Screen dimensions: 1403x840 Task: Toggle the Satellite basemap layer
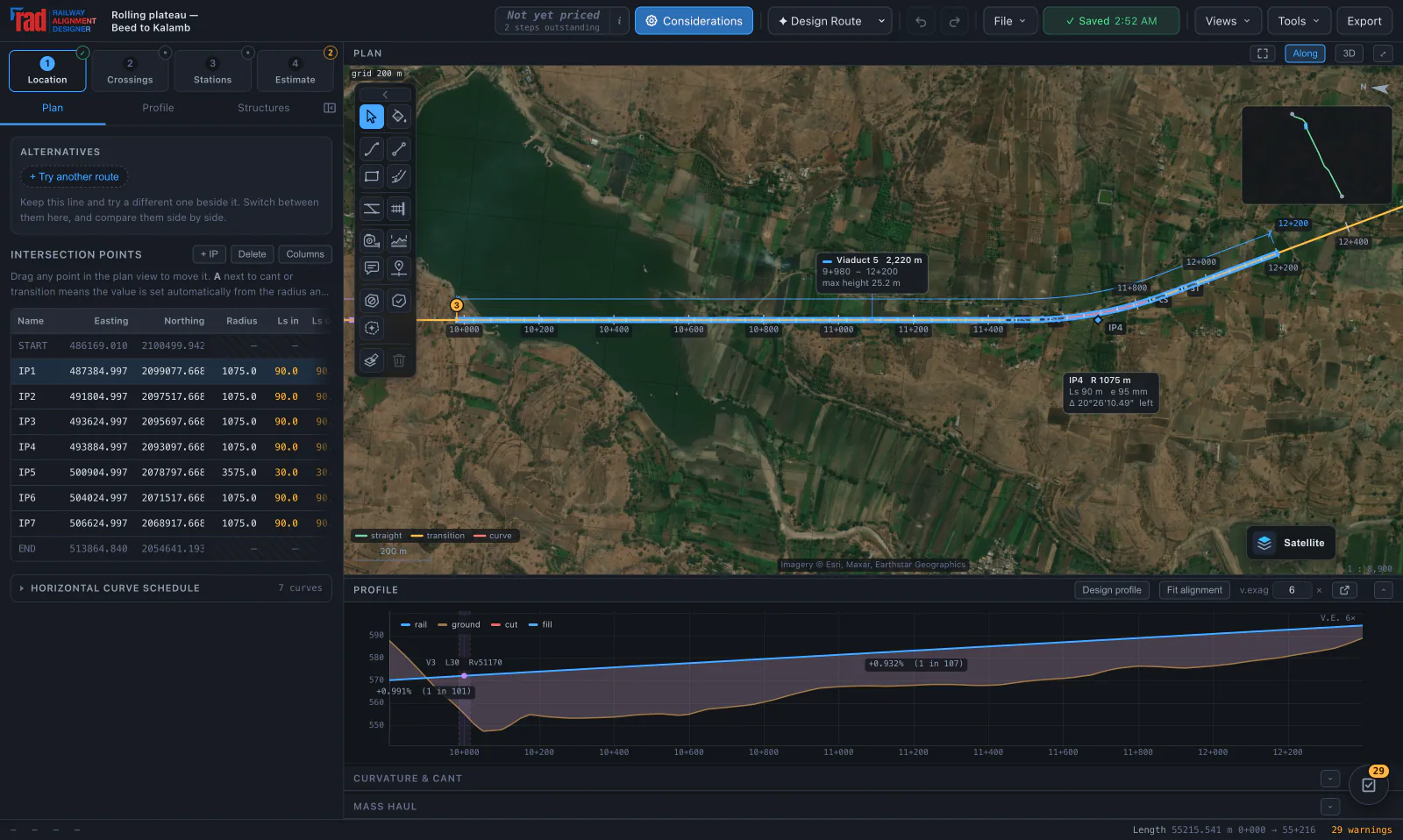1291,543
